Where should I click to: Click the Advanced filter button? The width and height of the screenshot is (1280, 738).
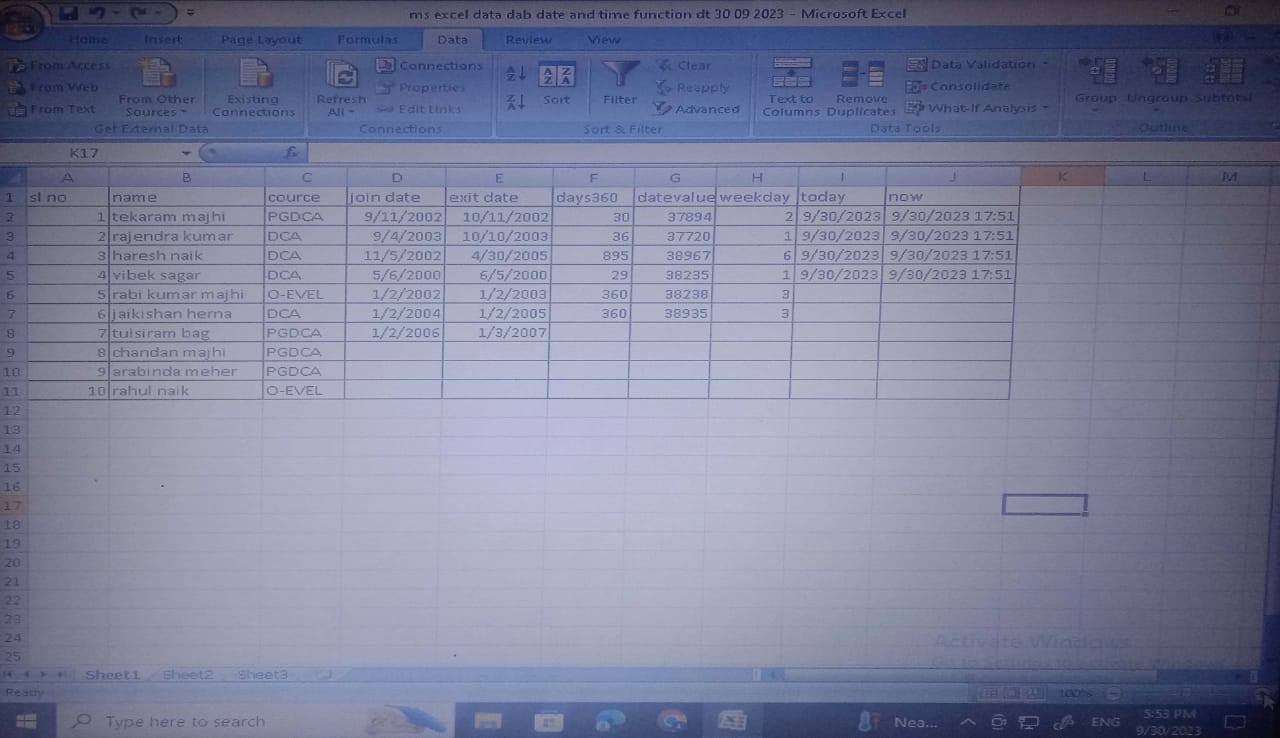pyautogui.click(x=698, y=109)
